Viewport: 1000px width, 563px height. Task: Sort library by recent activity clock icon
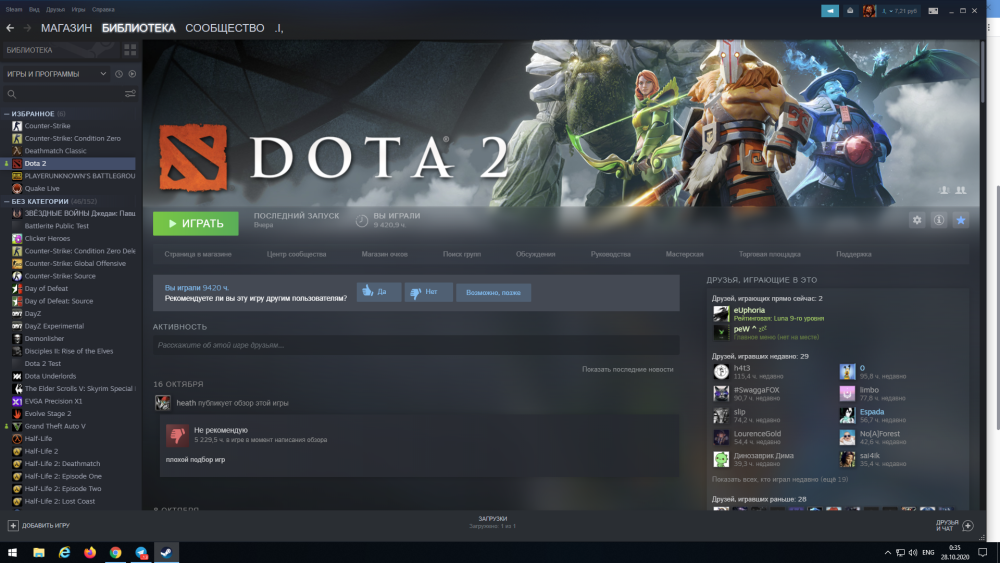tap(119, 74)
